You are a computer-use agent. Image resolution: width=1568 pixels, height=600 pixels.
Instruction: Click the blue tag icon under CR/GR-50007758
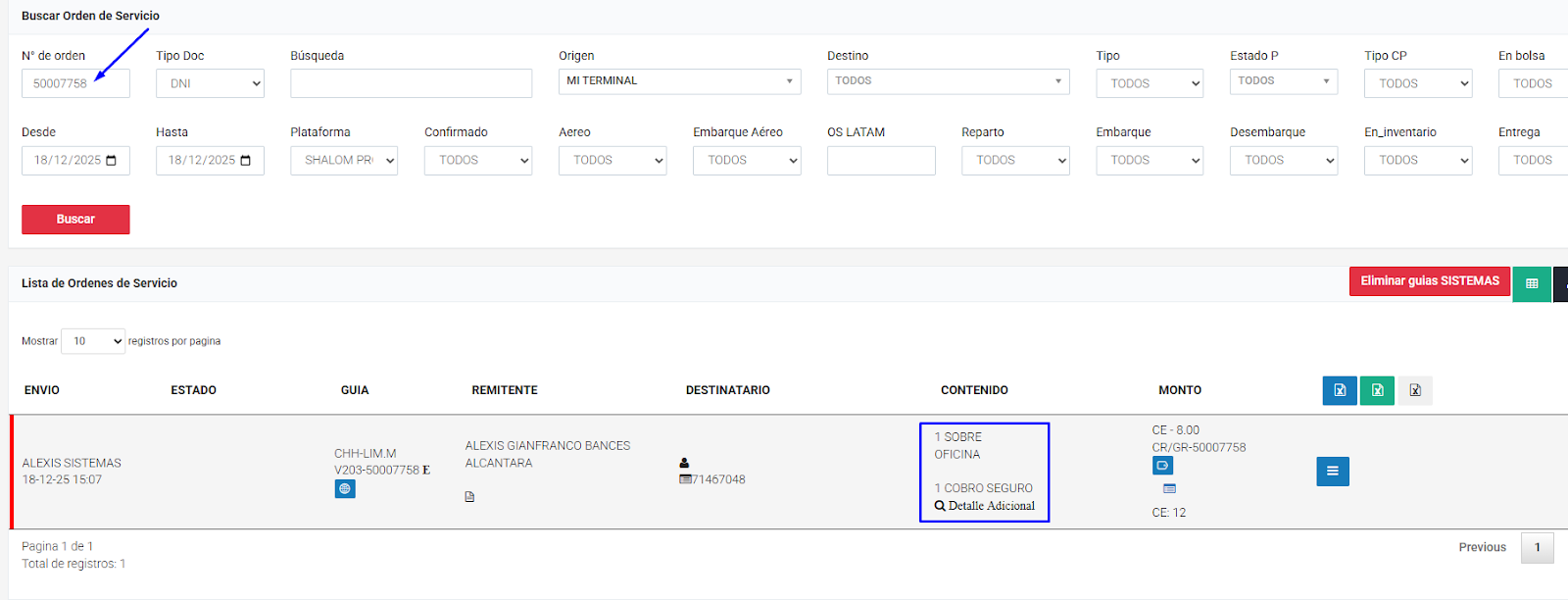(1162, 466)
